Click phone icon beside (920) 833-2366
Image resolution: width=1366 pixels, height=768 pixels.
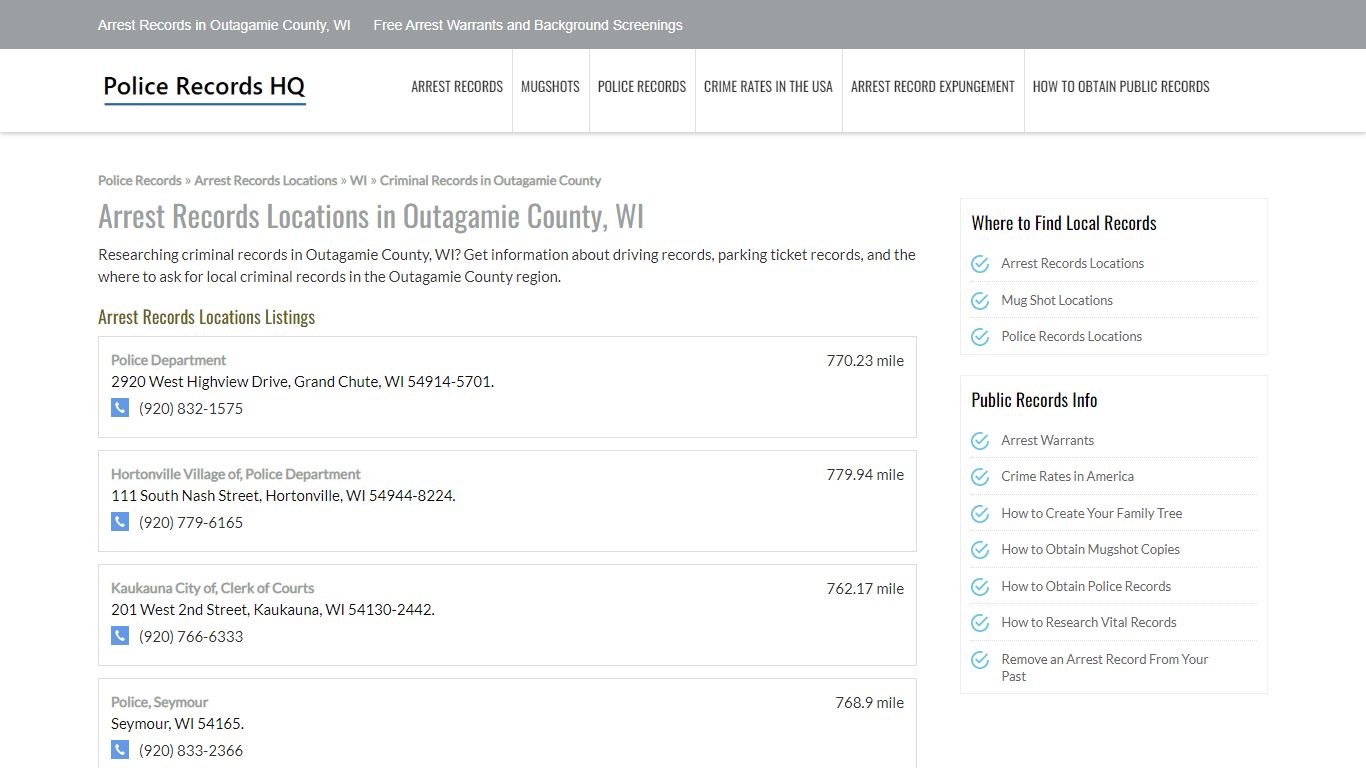point(120,749)
